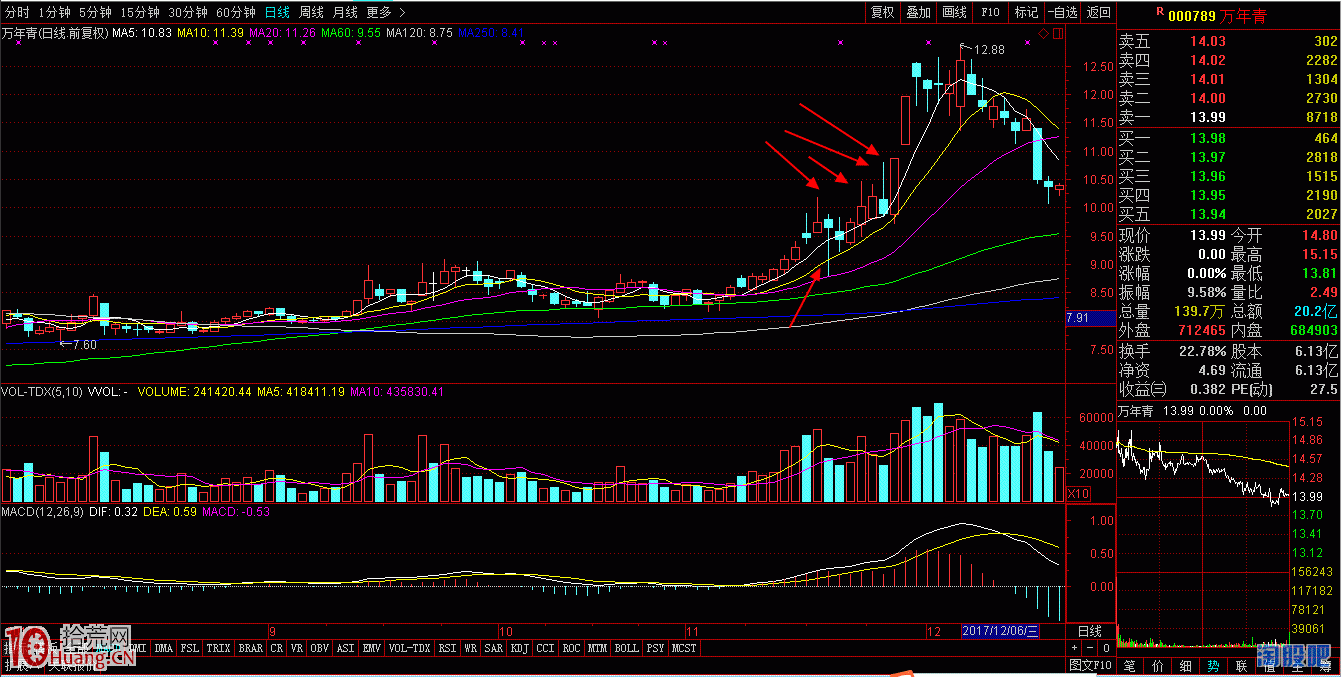Select the BOLL indicator tab

627,648
